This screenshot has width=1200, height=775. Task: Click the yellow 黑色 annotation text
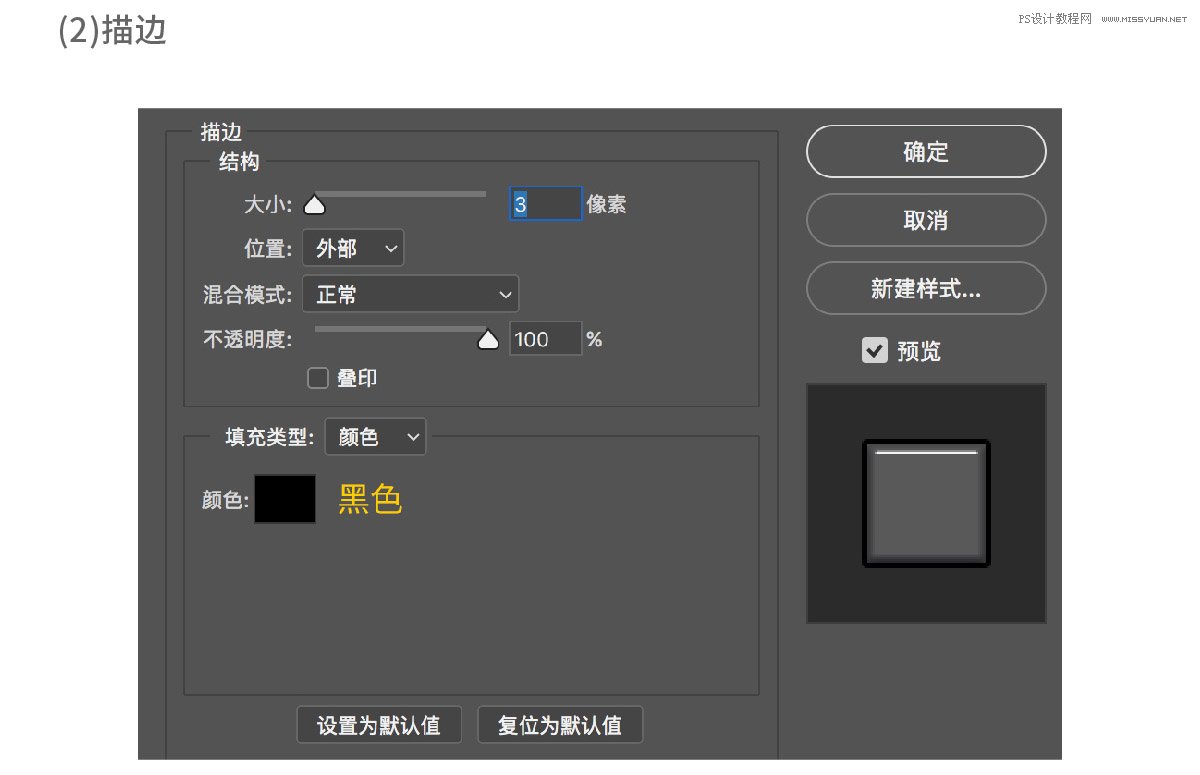coord(370,499)
